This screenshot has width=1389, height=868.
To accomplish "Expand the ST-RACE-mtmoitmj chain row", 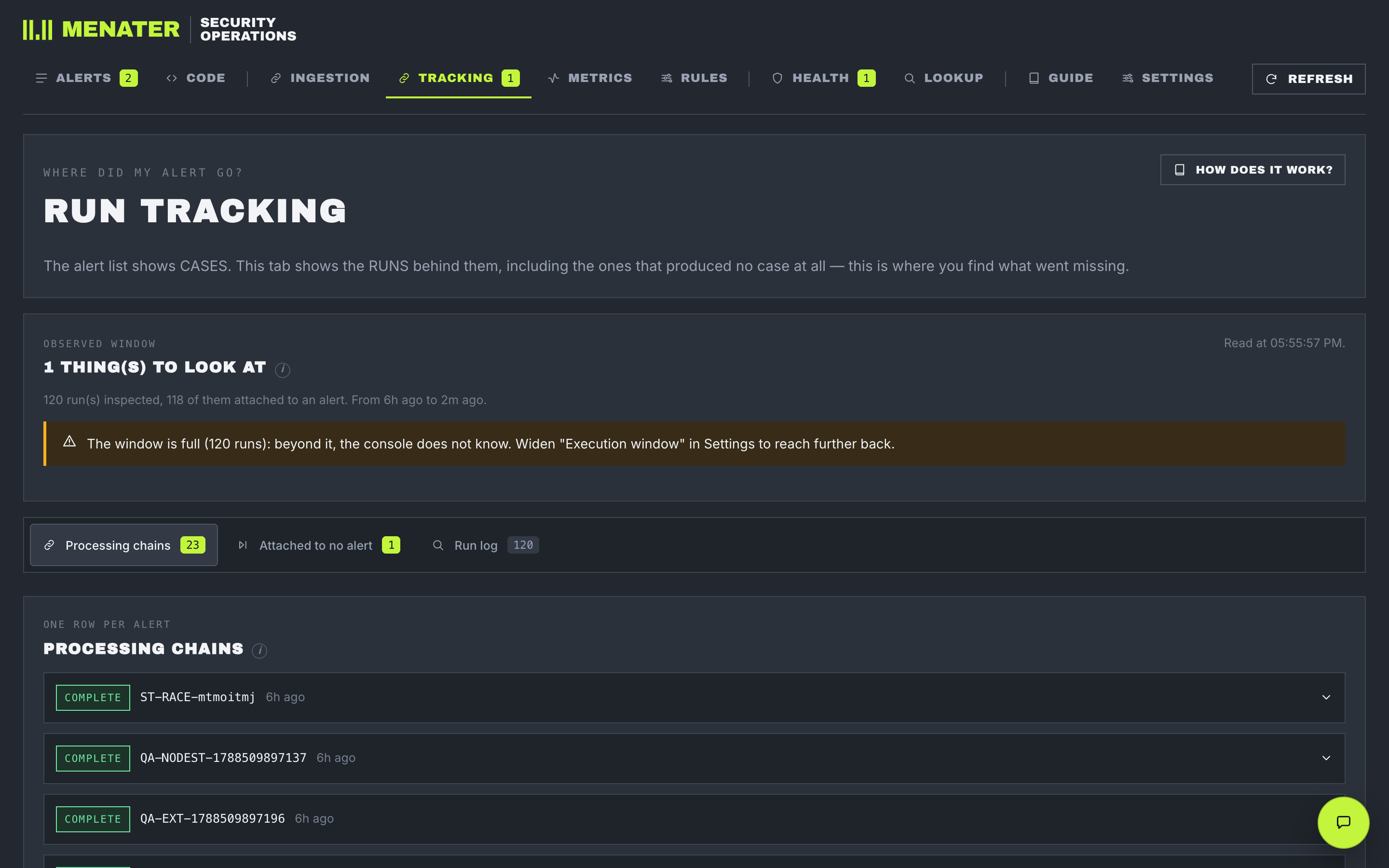I will point(694,697).
